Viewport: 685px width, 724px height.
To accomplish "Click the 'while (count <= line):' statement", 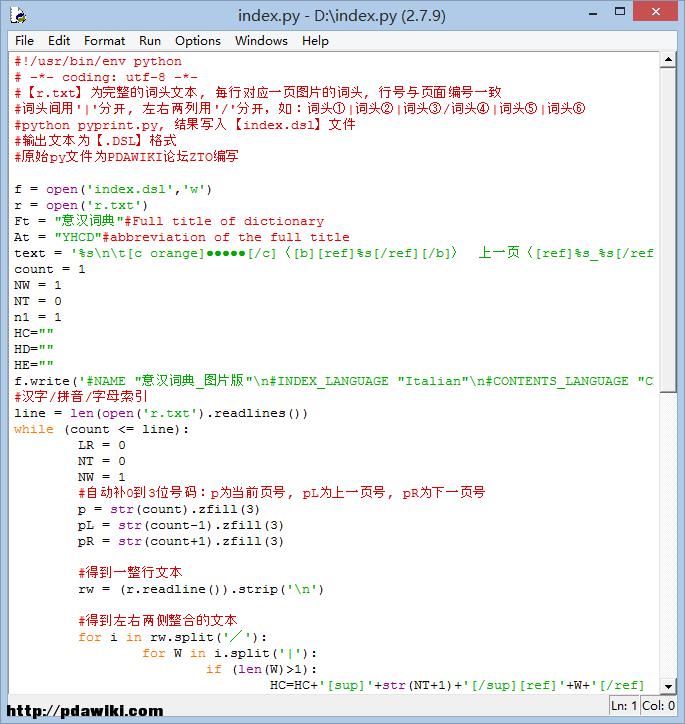I will pyautogui.click(x=102, y=429).
